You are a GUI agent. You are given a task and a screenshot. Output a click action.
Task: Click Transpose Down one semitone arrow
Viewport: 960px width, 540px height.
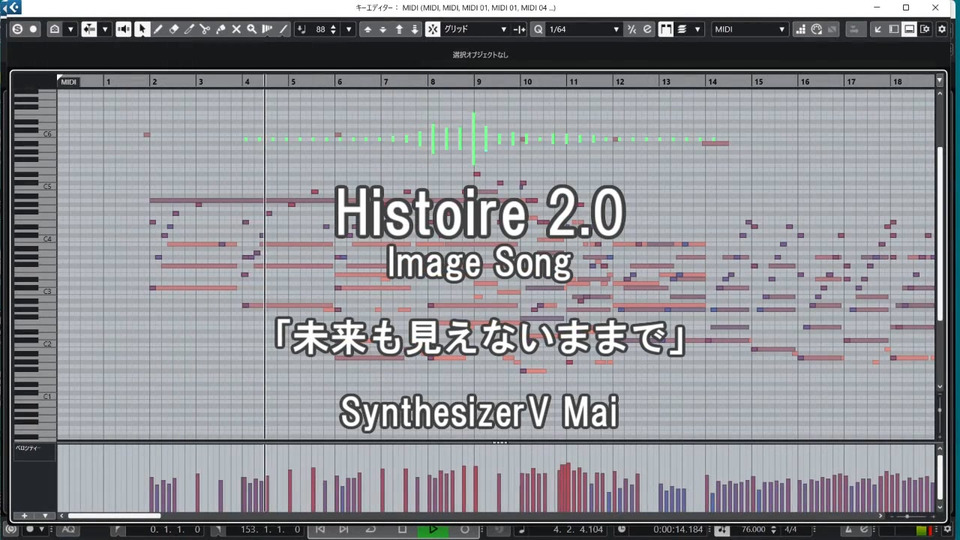(x=383, y=29)
